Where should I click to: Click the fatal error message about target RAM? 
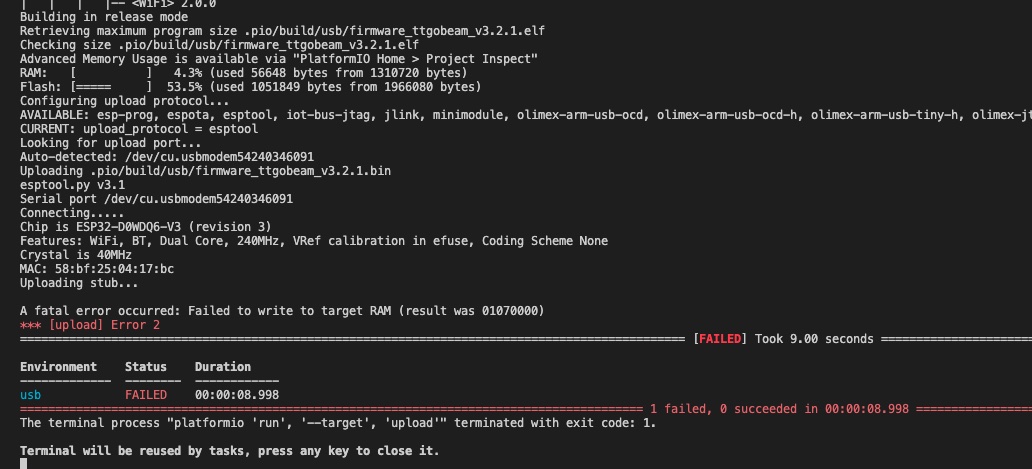pyautogui.click(x=282, y=310)
